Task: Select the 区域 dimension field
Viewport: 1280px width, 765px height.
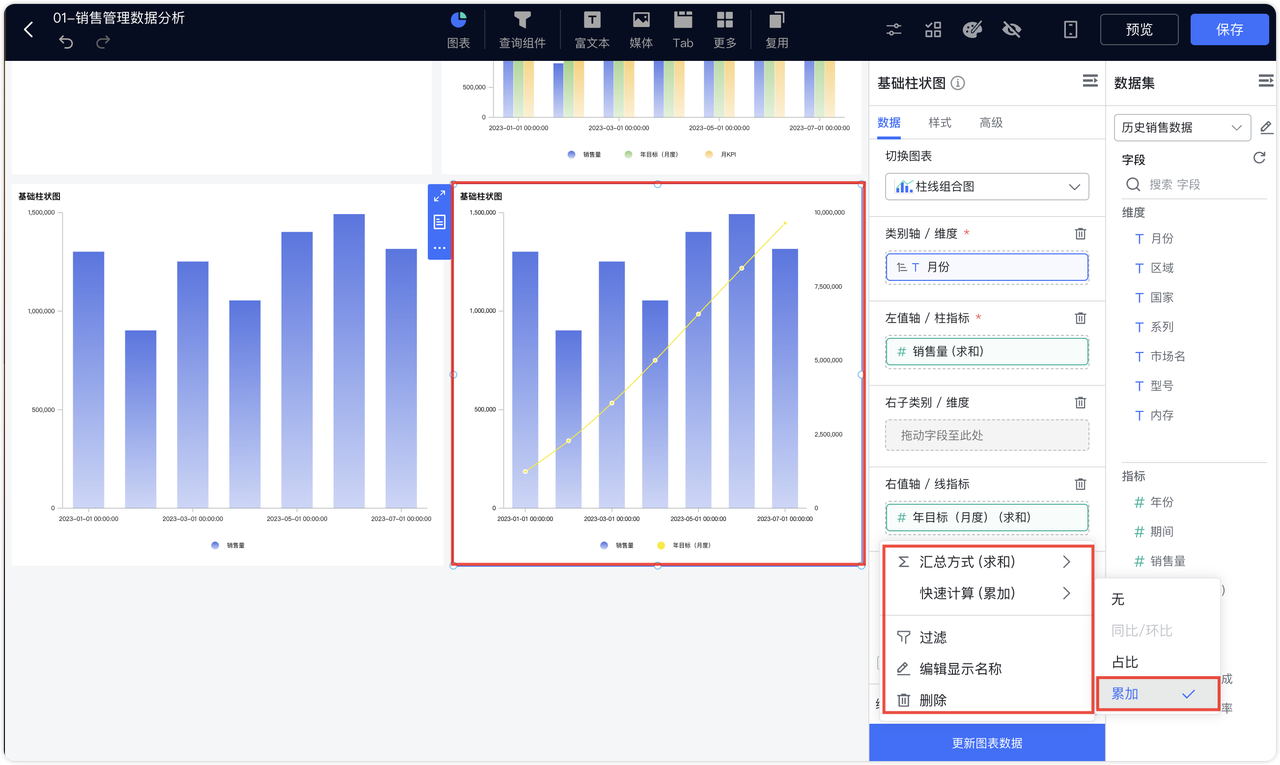Action: click(1162, 268)
